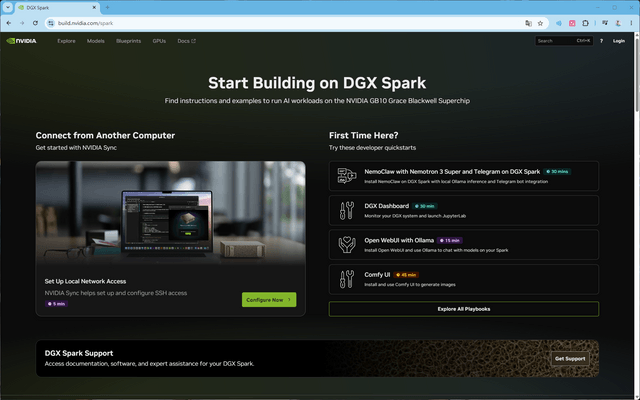
Task: Open the browser extensions puzzle icon
Action: click(x=585, y=23)
